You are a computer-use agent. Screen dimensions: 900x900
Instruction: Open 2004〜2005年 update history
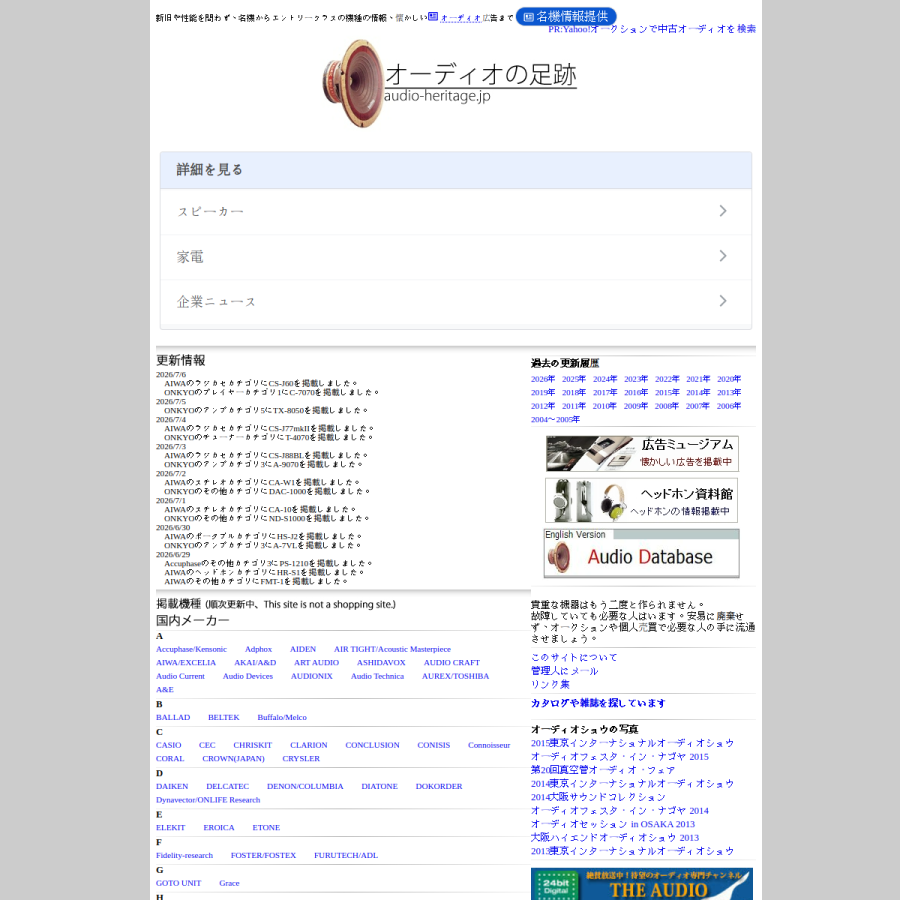[x=555, y=420]
